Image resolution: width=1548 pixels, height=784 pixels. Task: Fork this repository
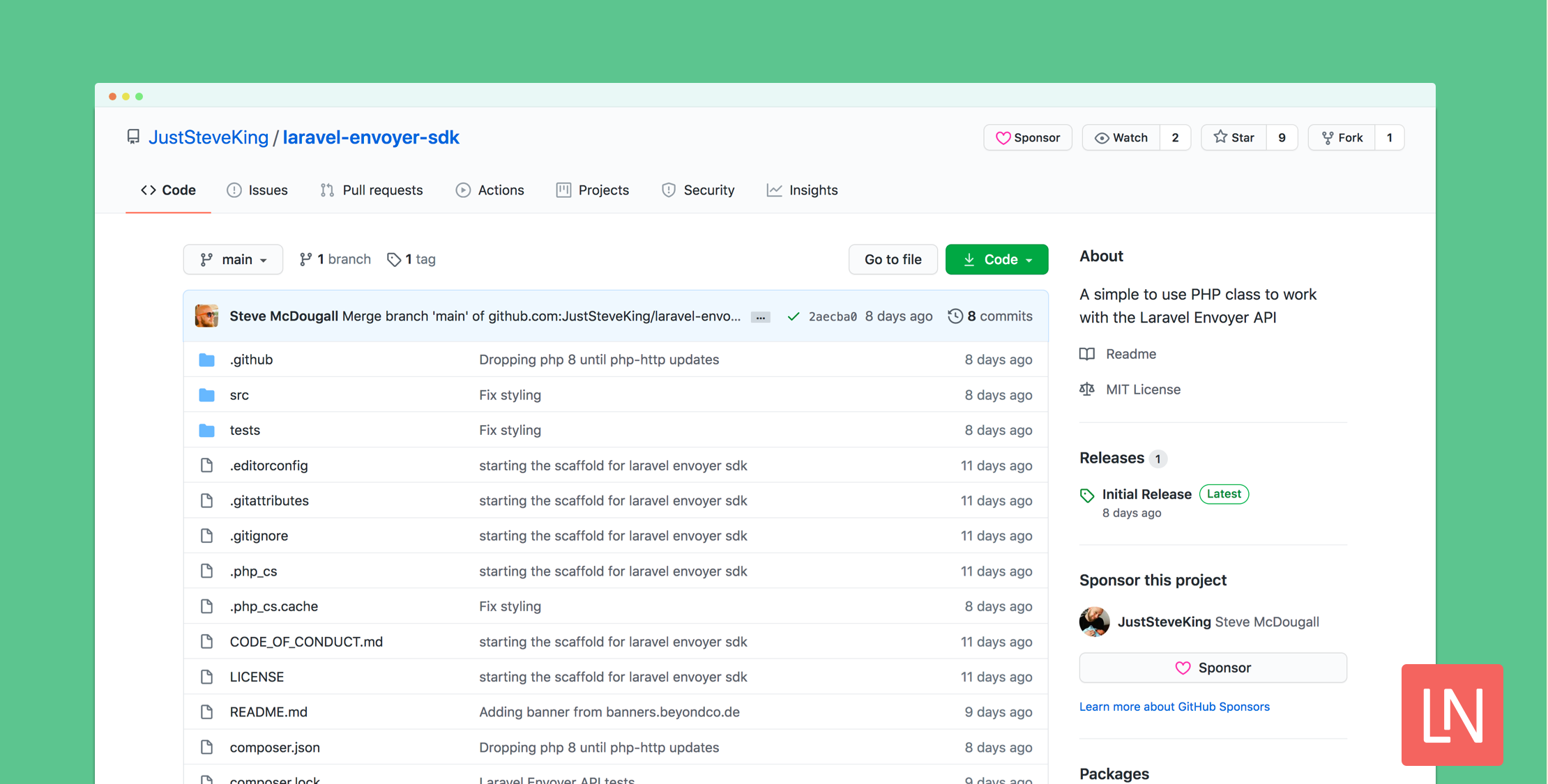pyautogui.click(x=1342, y=137)
